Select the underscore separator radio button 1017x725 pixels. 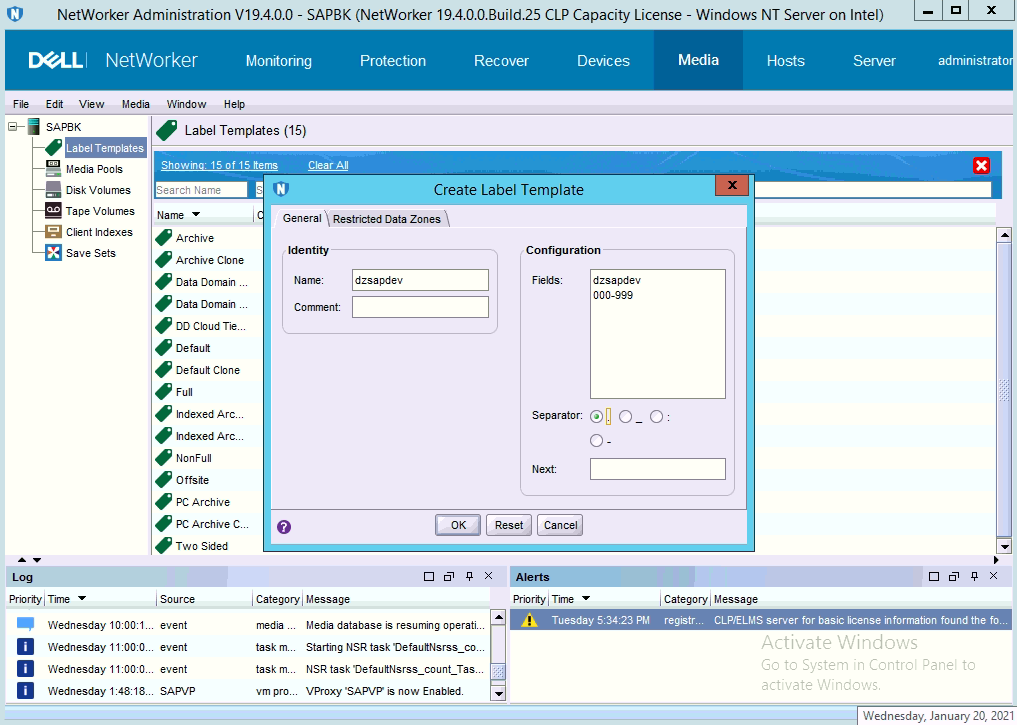tap(626, 417)
